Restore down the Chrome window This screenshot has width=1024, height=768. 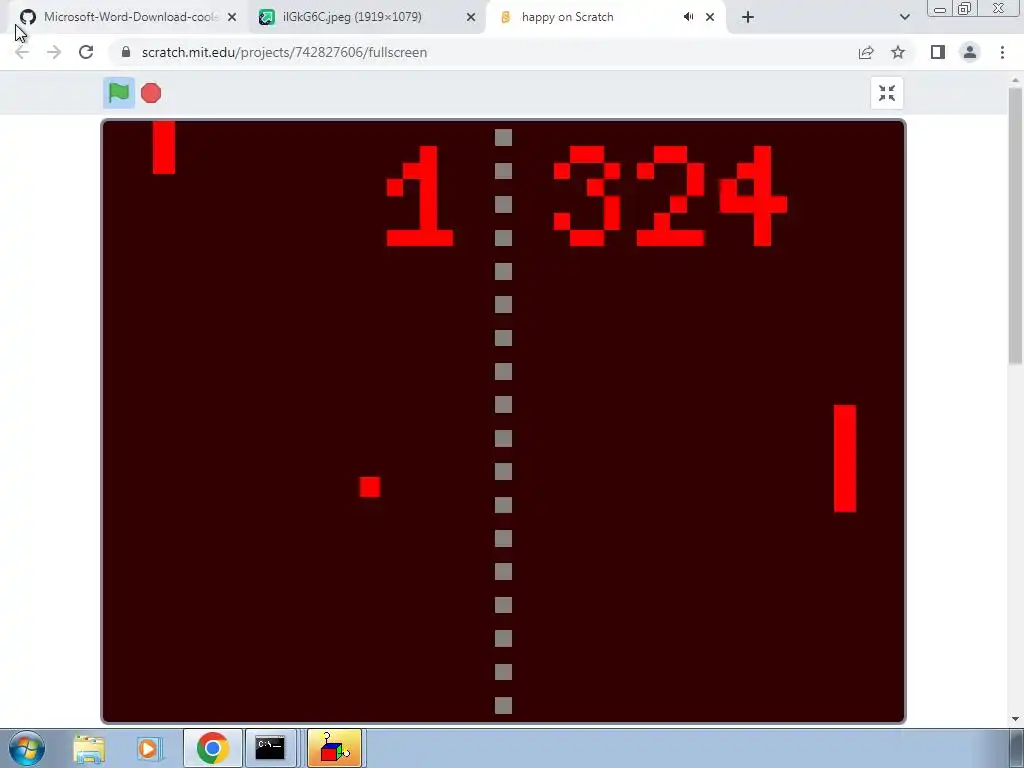coord(965,9)
